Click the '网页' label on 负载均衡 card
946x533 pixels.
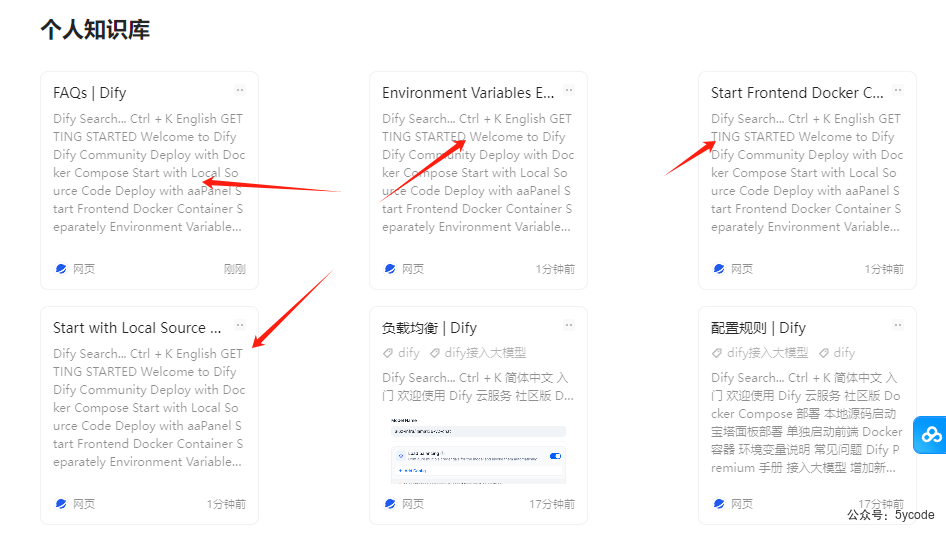[x=413, y=504]
